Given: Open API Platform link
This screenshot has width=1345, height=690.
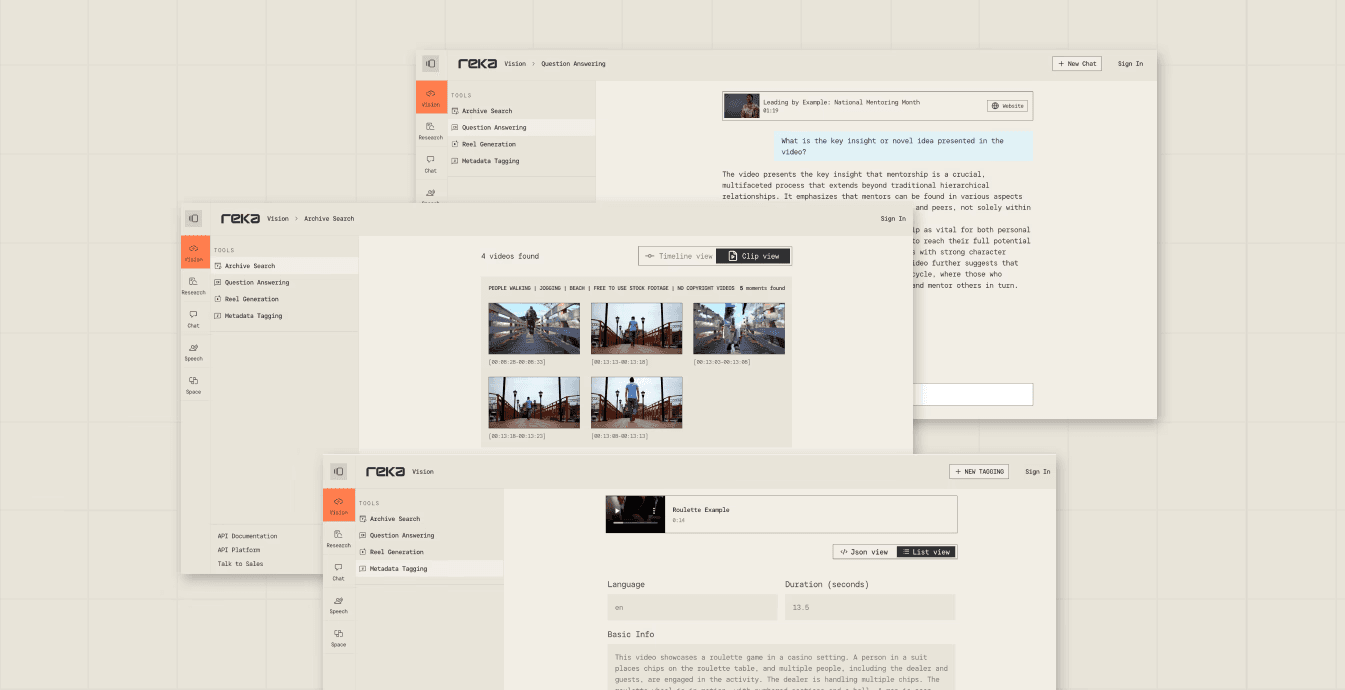Looking at the screenshot, I should coord(239,550).
